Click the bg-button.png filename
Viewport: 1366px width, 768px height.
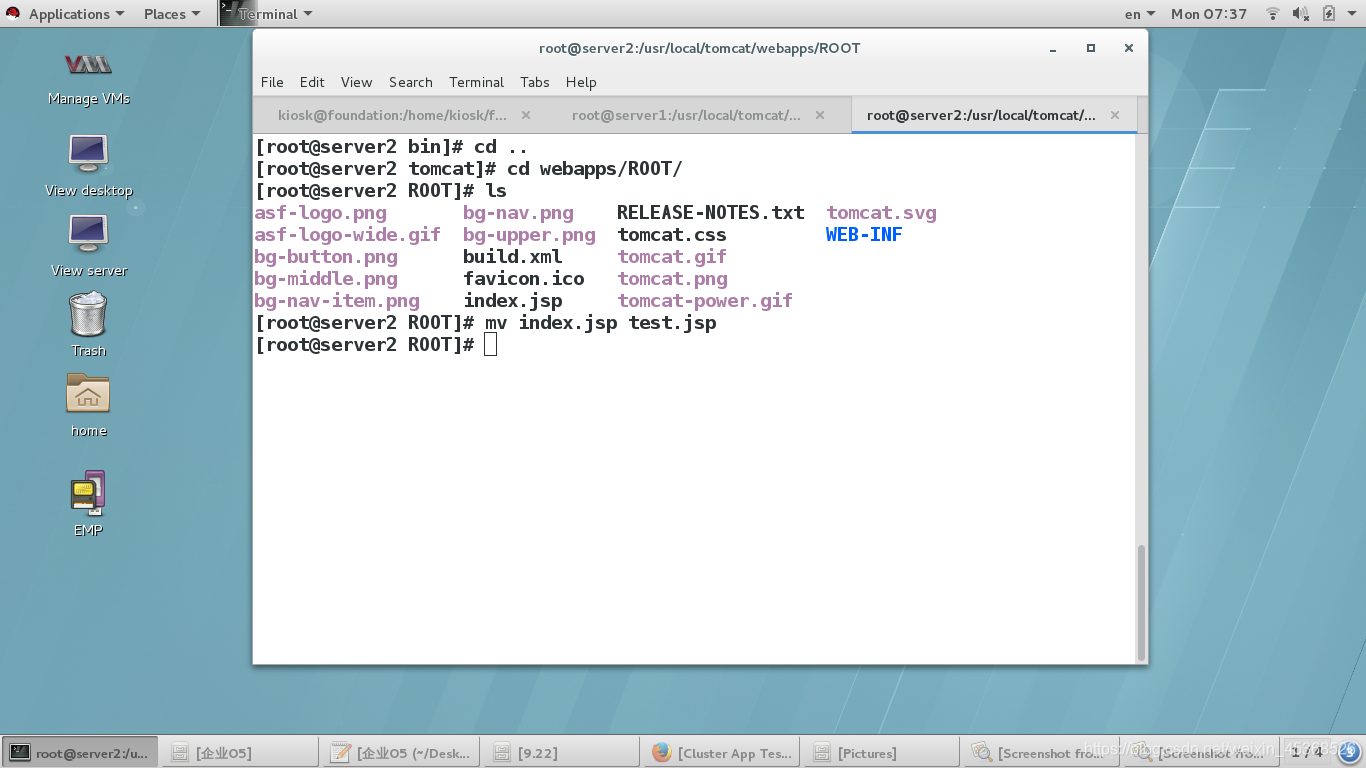tap(326, 257)
